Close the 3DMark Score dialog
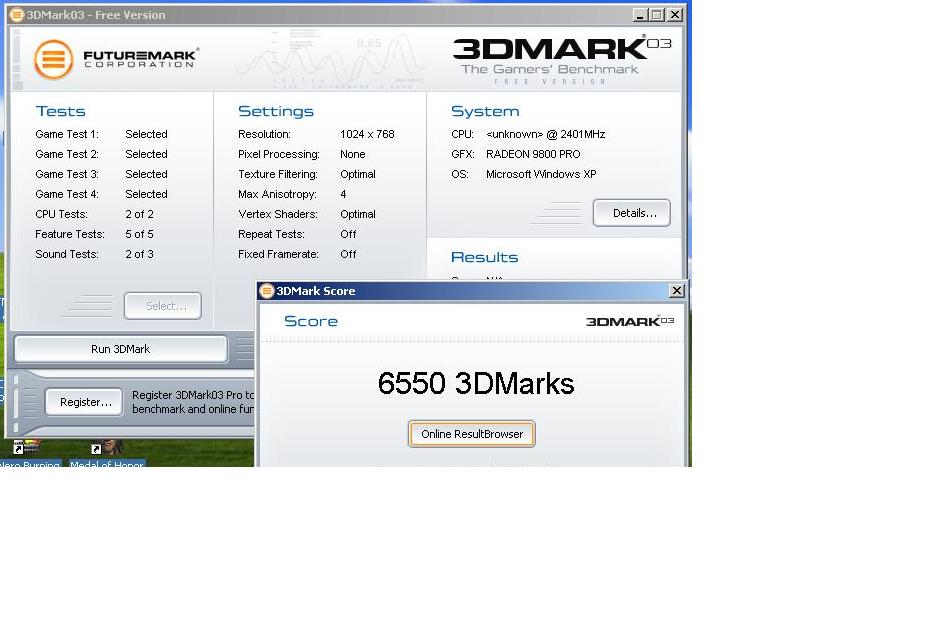 coord(677,291)
